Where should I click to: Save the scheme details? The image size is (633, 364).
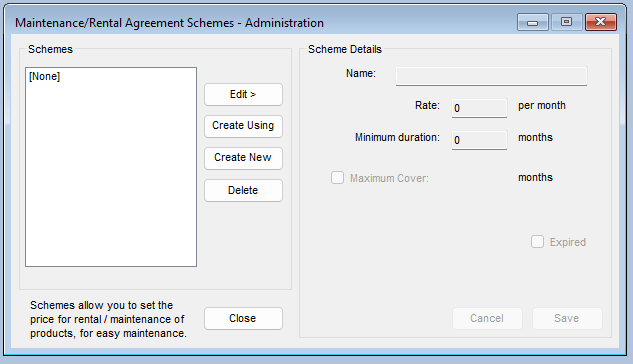point(567,318)
